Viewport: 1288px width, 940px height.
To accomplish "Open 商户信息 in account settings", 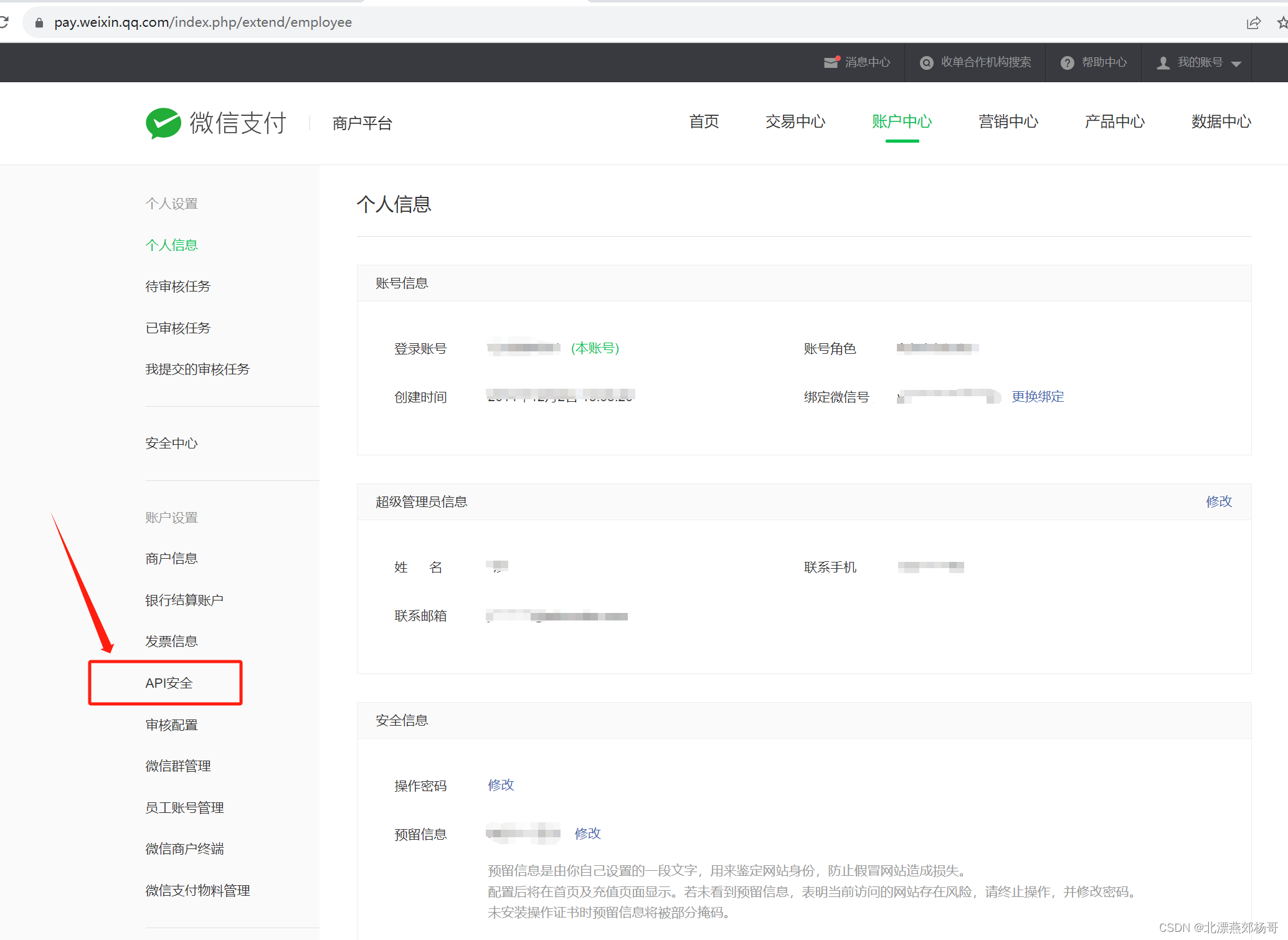I will [171, 558].
